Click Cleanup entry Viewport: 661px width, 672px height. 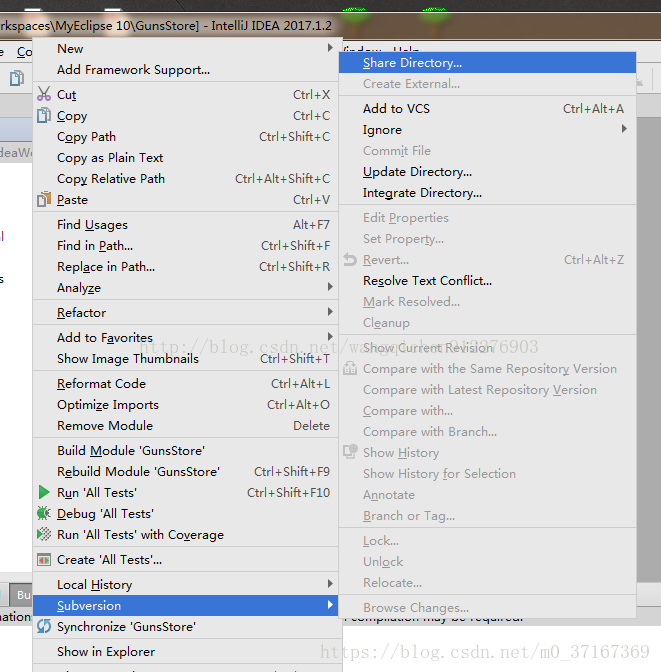[487, 322]
